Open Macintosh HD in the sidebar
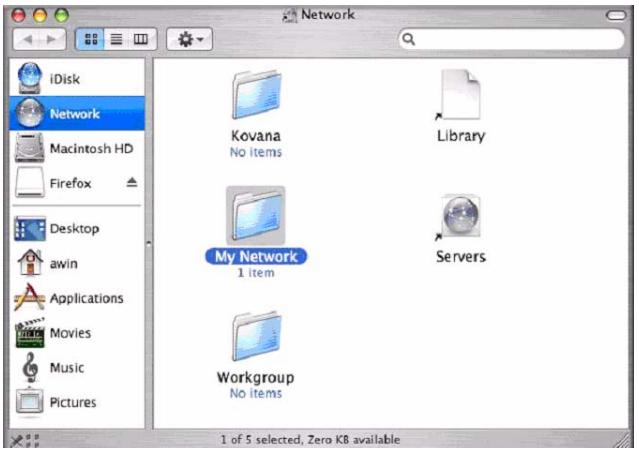This screenshot has width=639, height=451. click(x=77, y=148)
